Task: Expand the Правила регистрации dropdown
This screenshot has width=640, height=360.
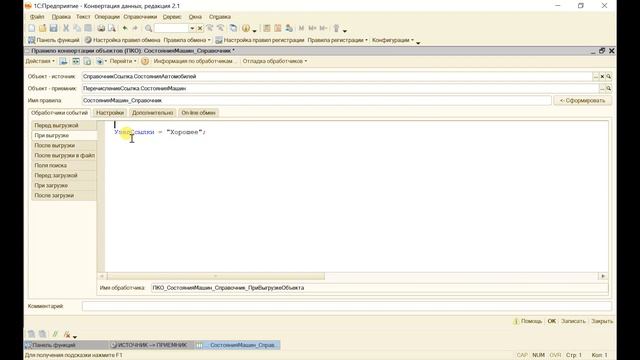Action: [338, 40]
